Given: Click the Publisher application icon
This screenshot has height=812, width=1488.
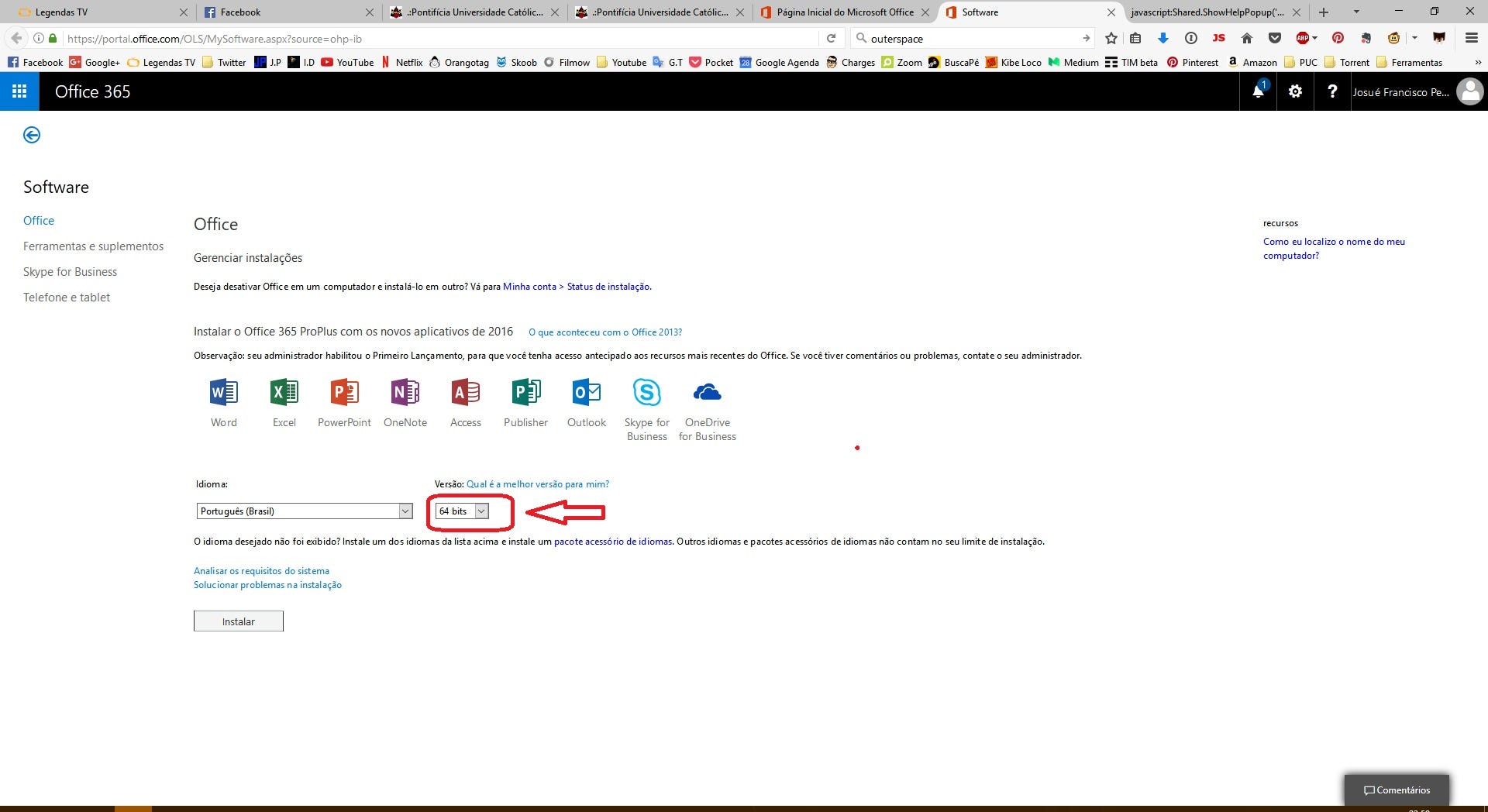Looking at the screenshot, I should (526, 393).
